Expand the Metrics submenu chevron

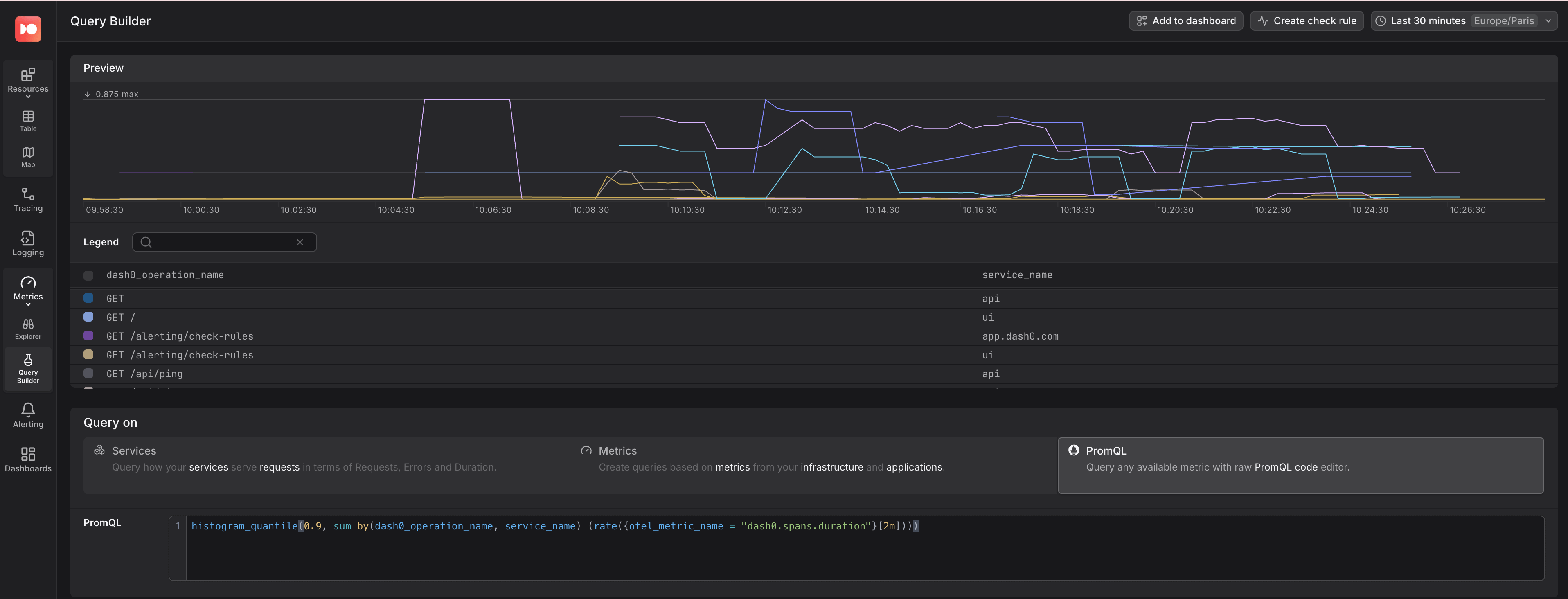[28, 304]
